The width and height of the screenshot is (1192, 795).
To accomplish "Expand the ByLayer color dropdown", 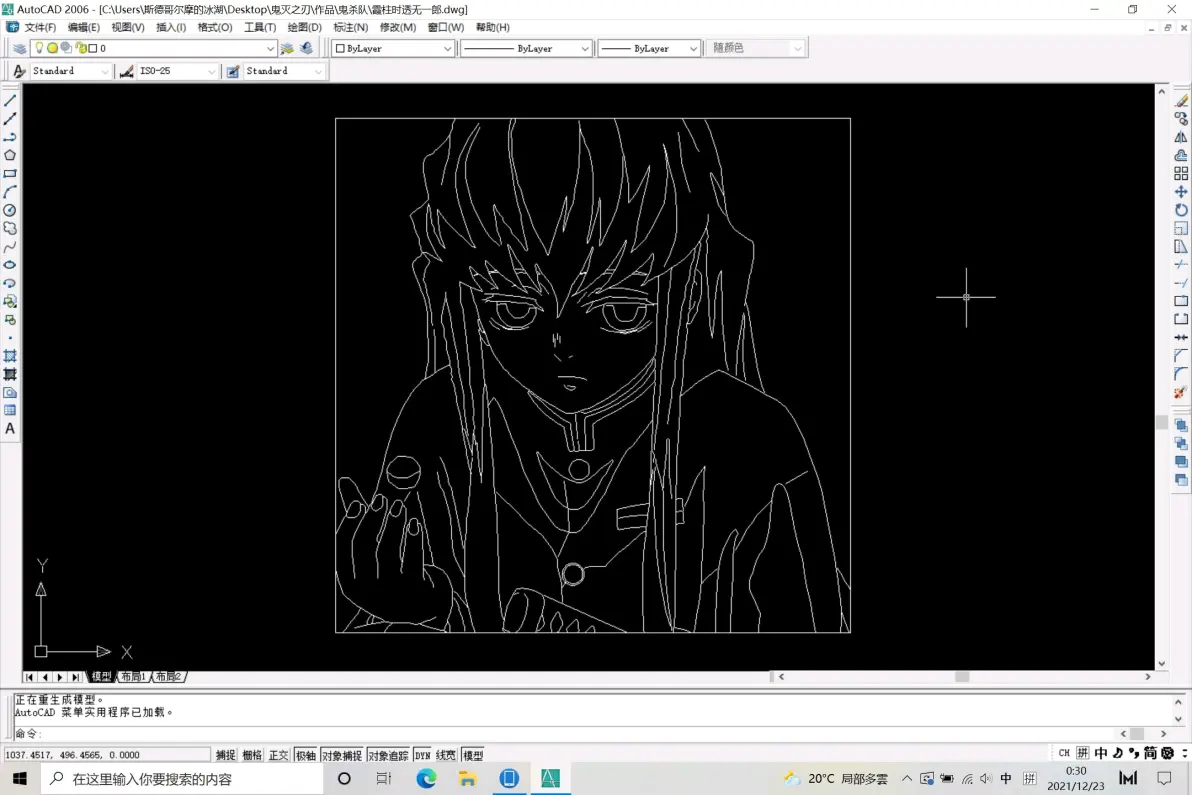I will [x=447, y=48].
